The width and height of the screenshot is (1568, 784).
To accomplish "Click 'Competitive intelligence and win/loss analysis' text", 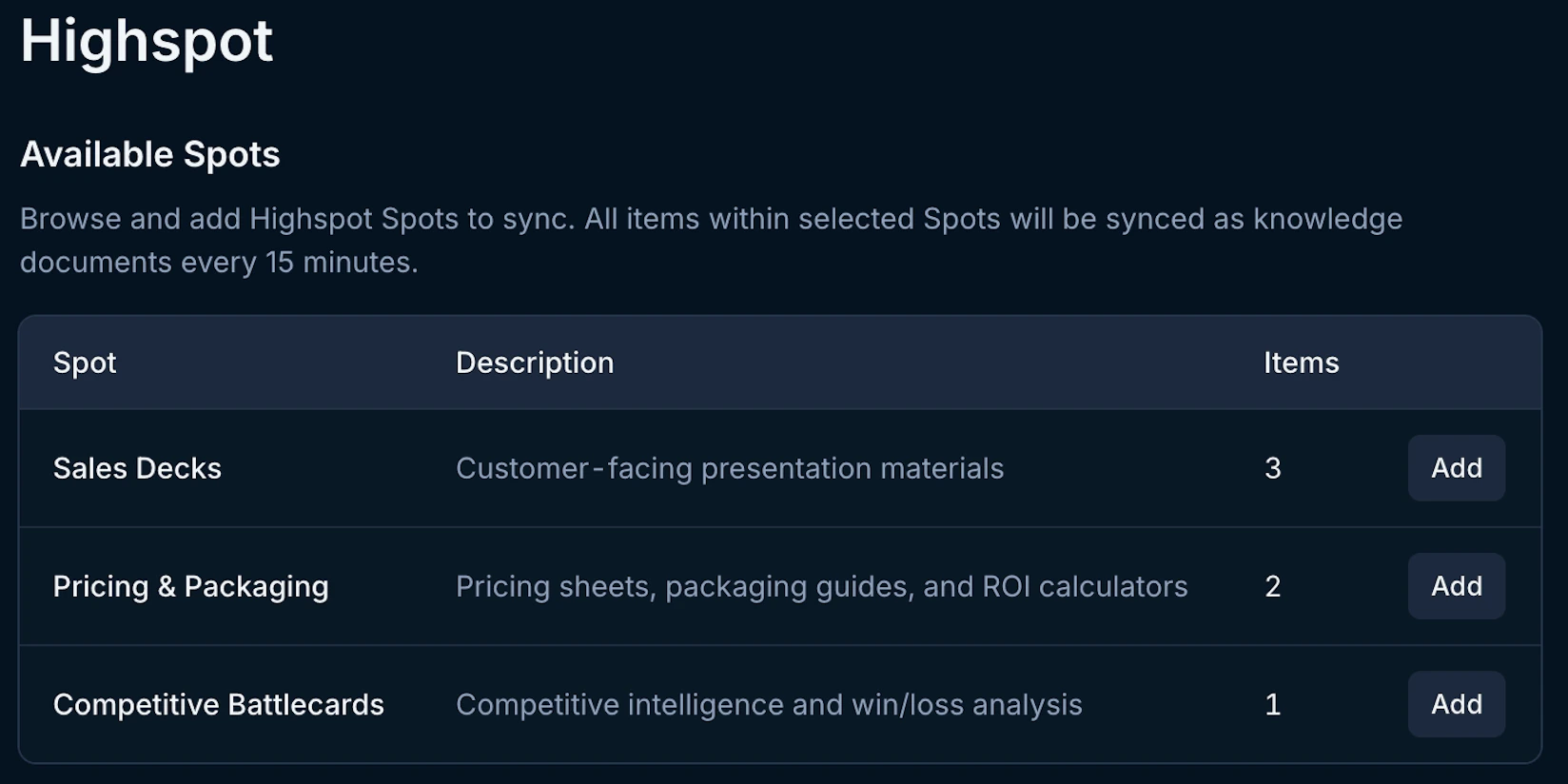I will pos(769,704).
